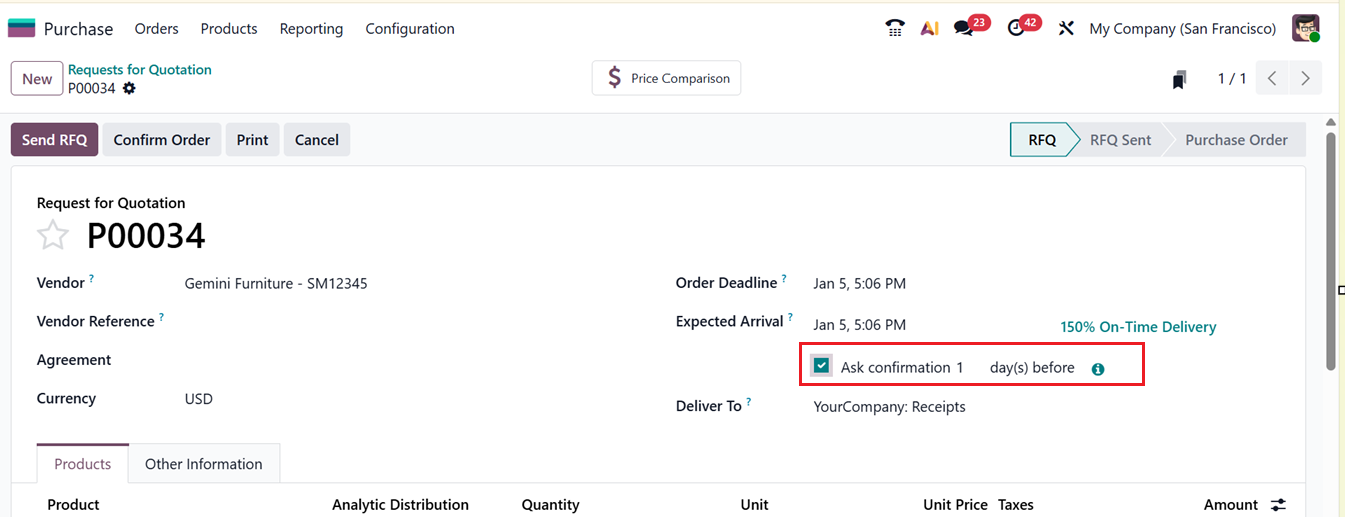Click the Send RFQ button
This screenshot has height=517, width=1345.
(54, 140)
